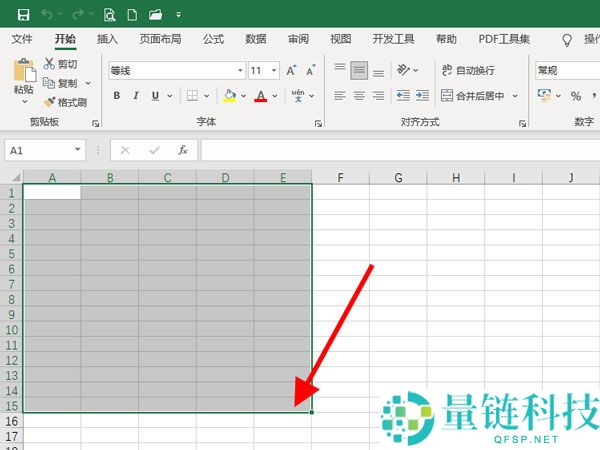Open the Insert (插入) tab

(107, 39)
